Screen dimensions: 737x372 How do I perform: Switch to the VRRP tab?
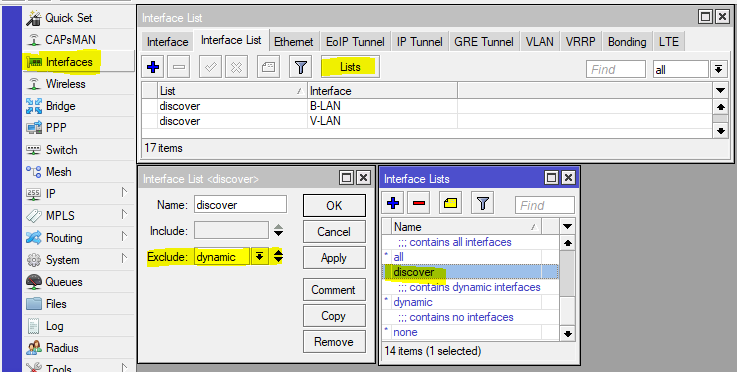[x=580, y=42]
